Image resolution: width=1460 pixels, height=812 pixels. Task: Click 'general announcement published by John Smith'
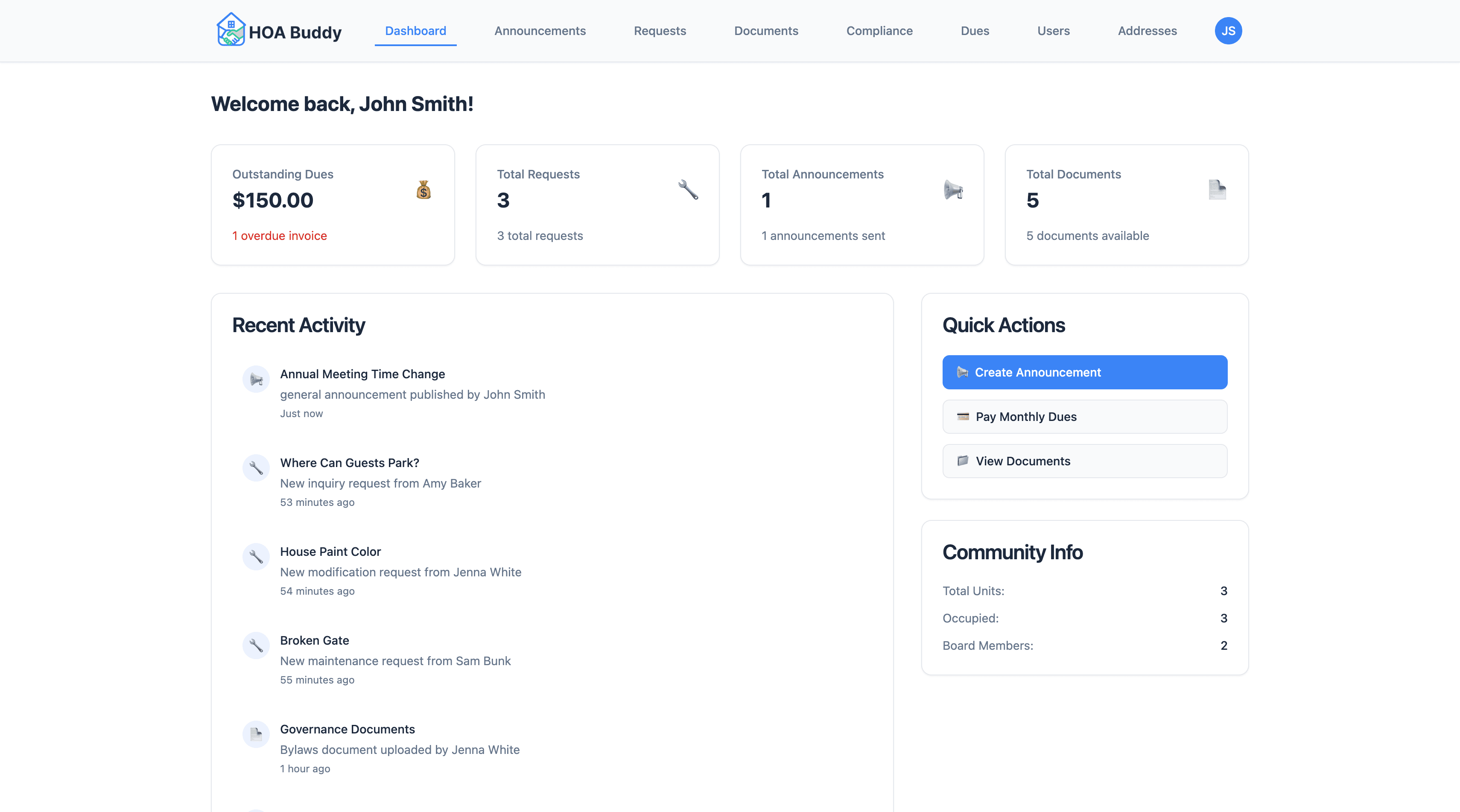tap(413, 394)
